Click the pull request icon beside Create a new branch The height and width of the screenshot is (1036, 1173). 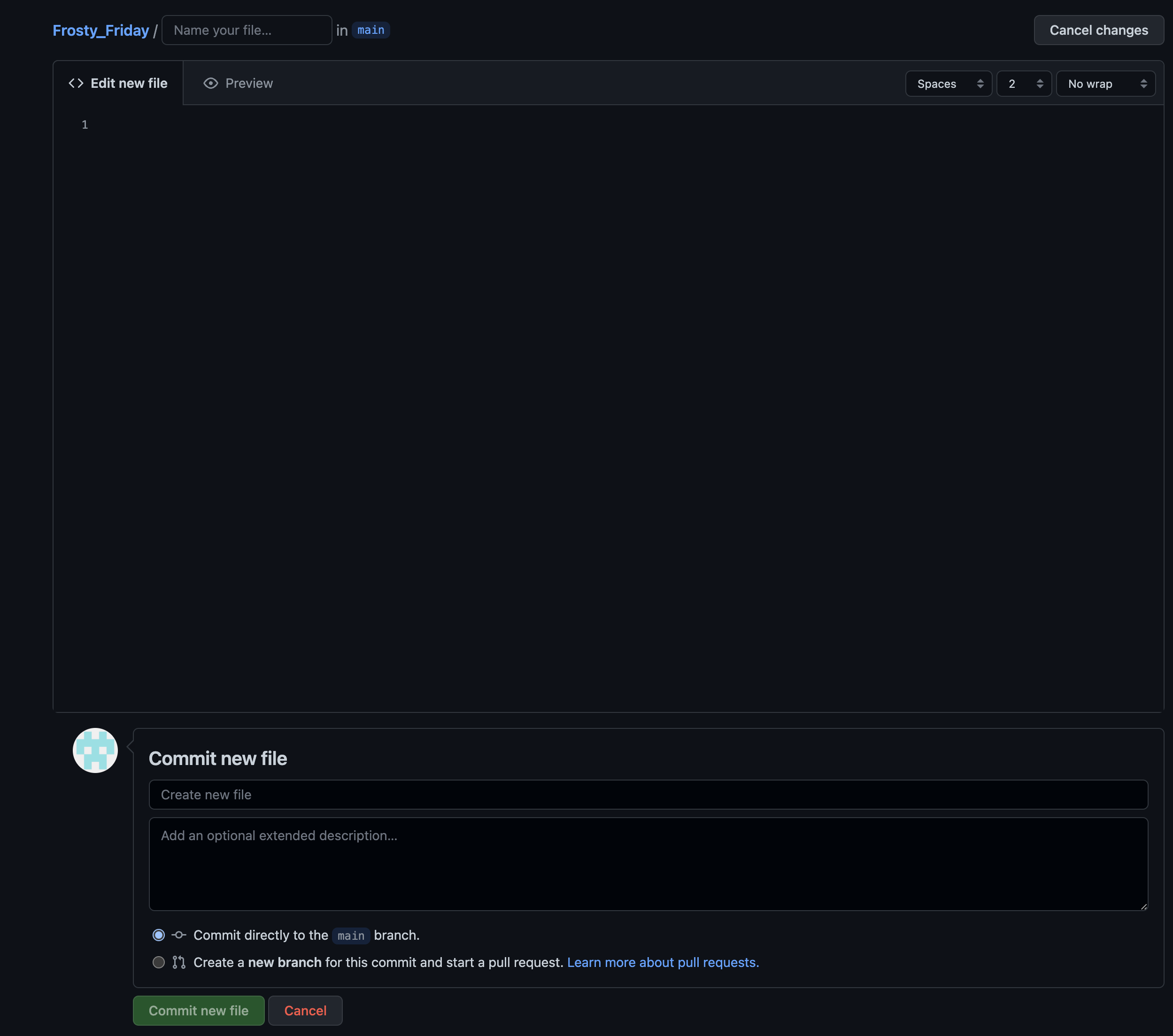coord(179,962)
